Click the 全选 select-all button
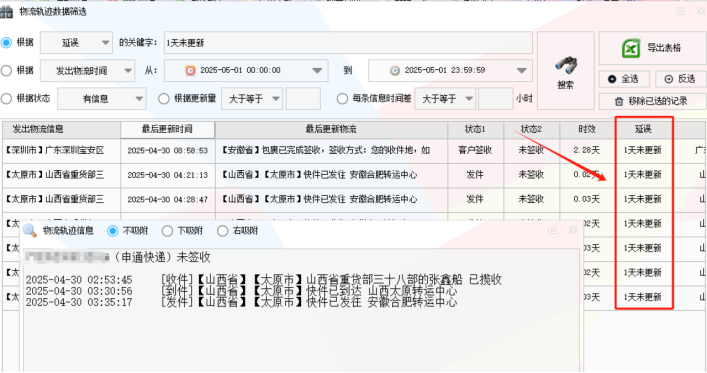707x373 pixels. (624, 79)
